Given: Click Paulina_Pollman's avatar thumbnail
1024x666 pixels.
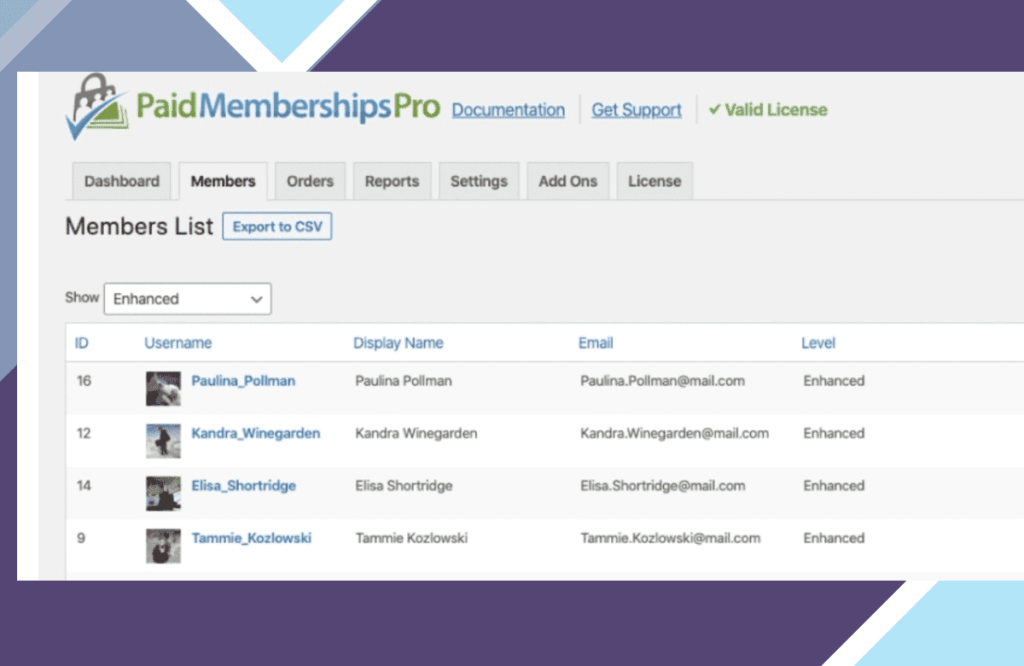Looking at the screenshot, I should click(x=163, y=388).
